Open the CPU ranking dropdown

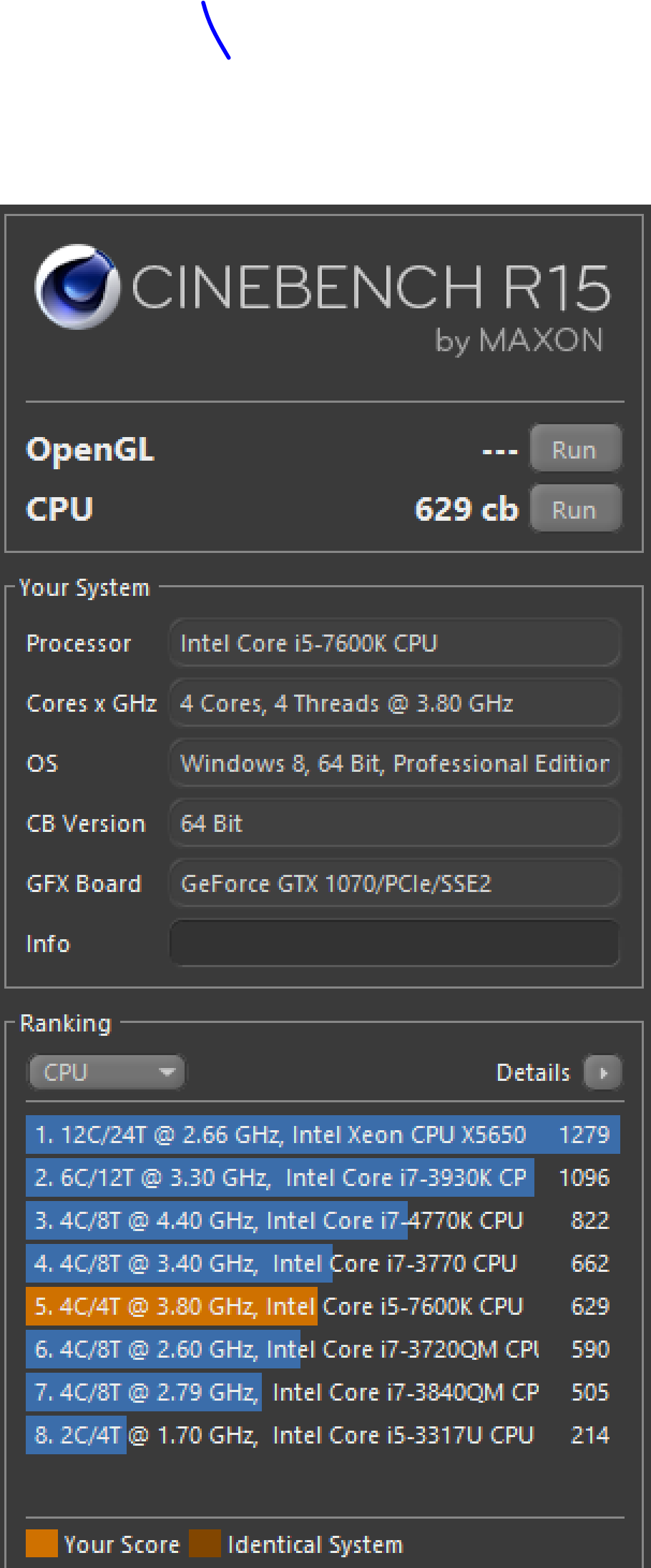tap(107, 1072)
